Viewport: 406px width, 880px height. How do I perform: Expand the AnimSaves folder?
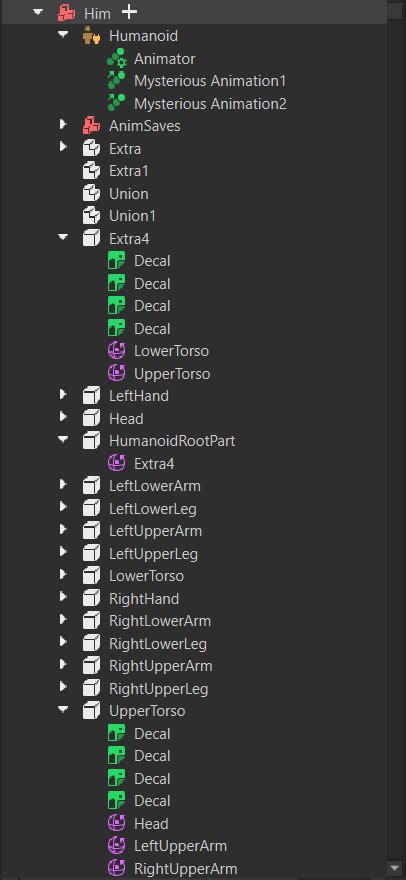click(63, 124)
